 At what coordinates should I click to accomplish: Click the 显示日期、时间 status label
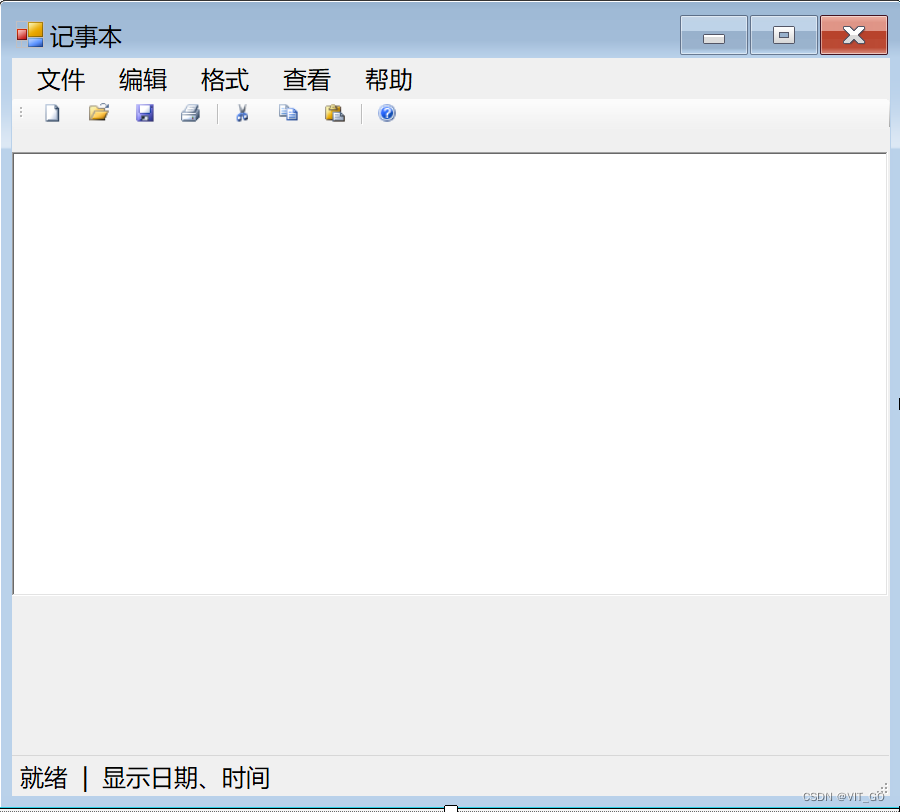pyautogui.click(x=186, y=778)
